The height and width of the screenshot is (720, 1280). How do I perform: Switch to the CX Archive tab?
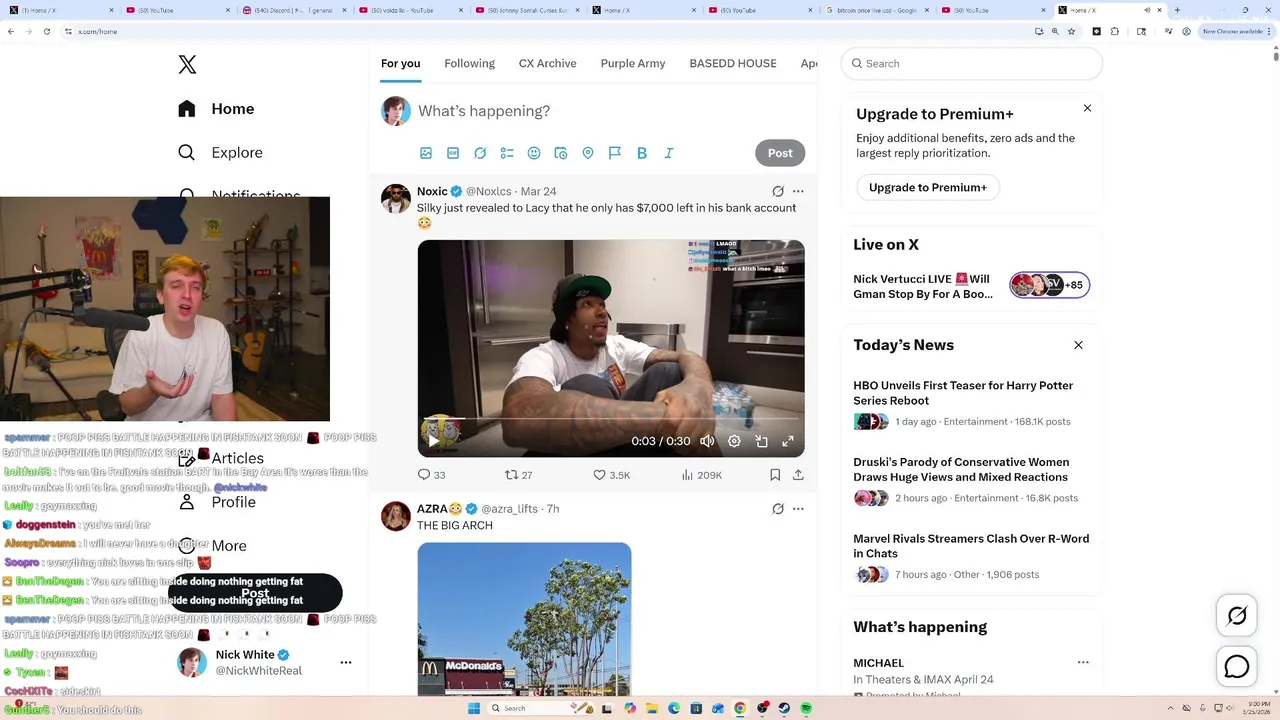click(x=547, y=63)
